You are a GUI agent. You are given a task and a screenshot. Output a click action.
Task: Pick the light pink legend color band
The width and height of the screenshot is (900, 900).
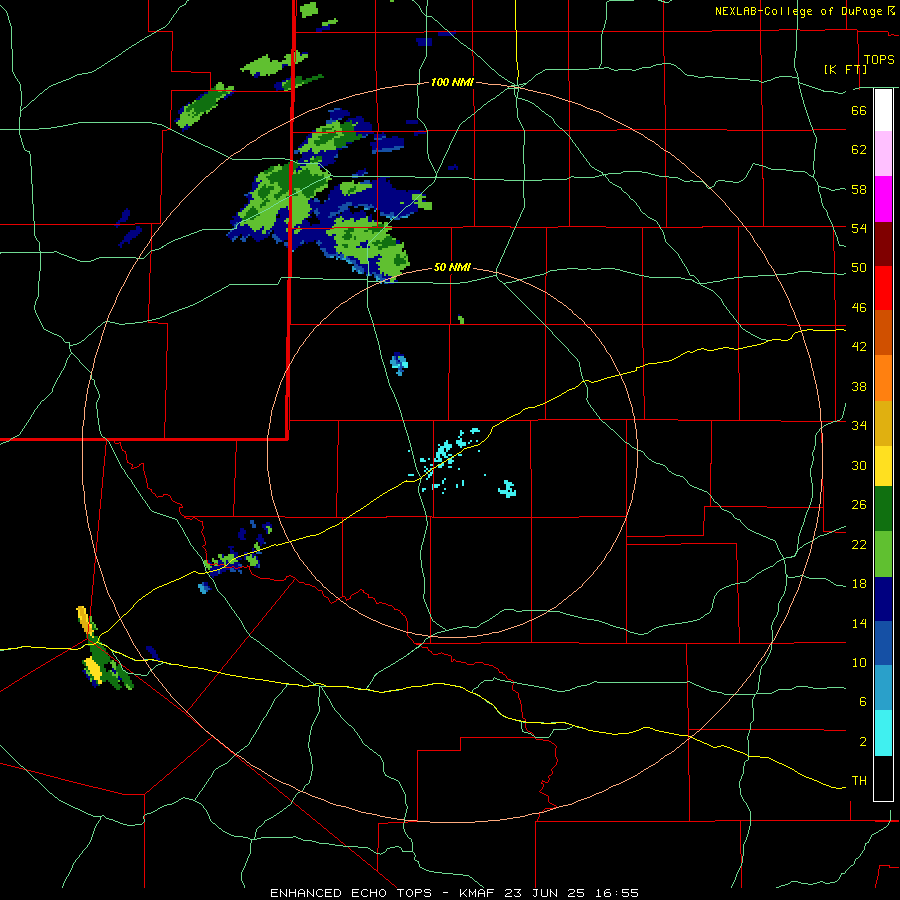(x=883, y=154)
